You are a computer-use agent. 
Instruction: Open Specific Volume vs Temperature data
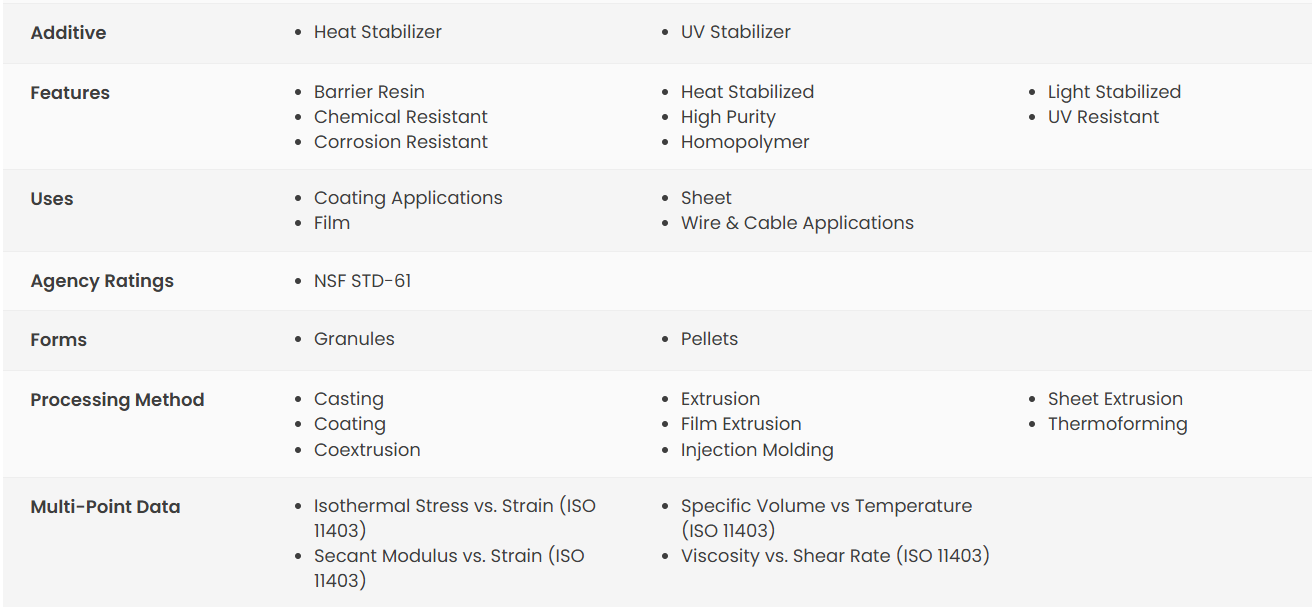[826, 518]
